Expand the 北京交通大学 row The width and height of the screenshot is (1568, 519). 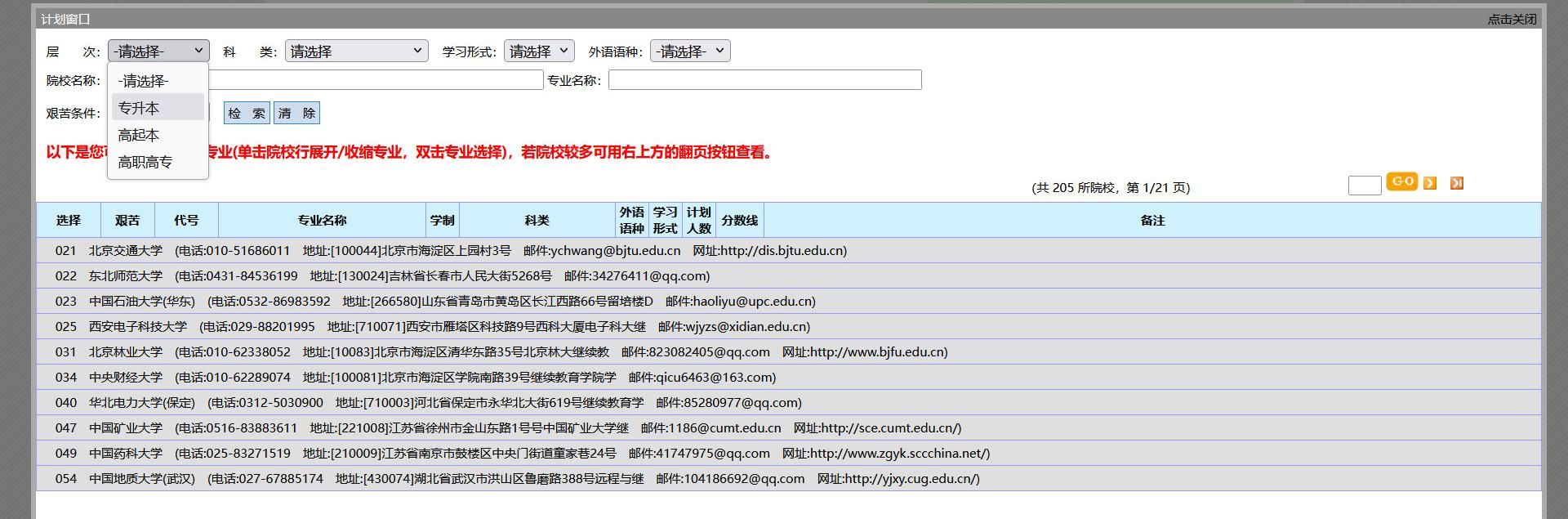point(126,251)
